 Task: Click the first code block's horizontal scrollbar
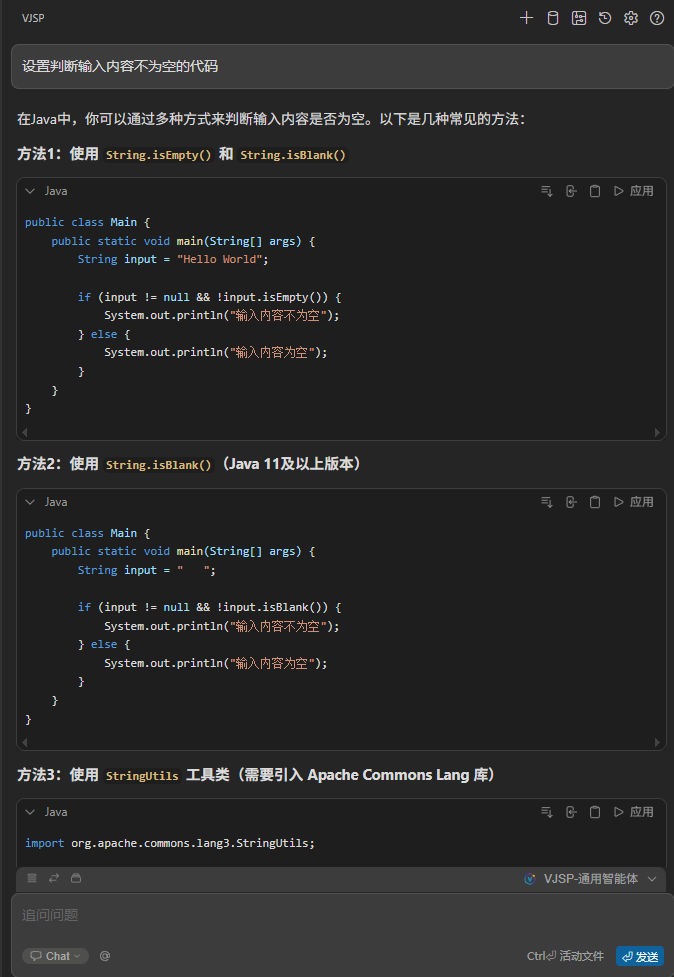pos(341,432)
